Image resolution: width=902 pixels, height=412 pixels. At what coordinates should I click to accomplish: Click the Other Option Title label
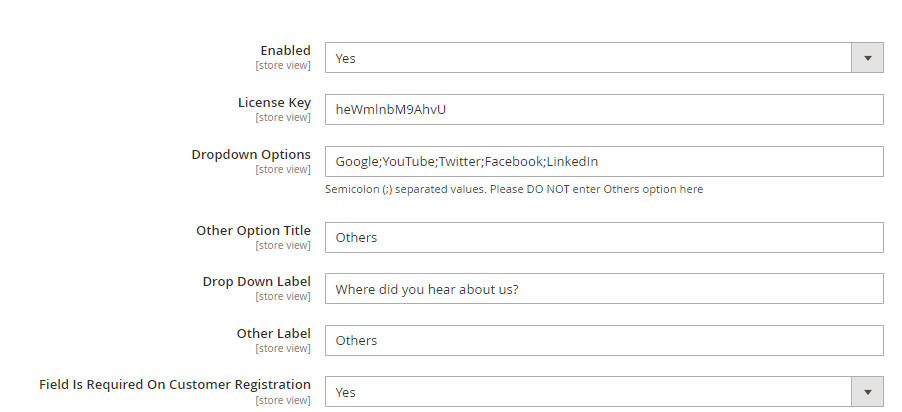253,230
